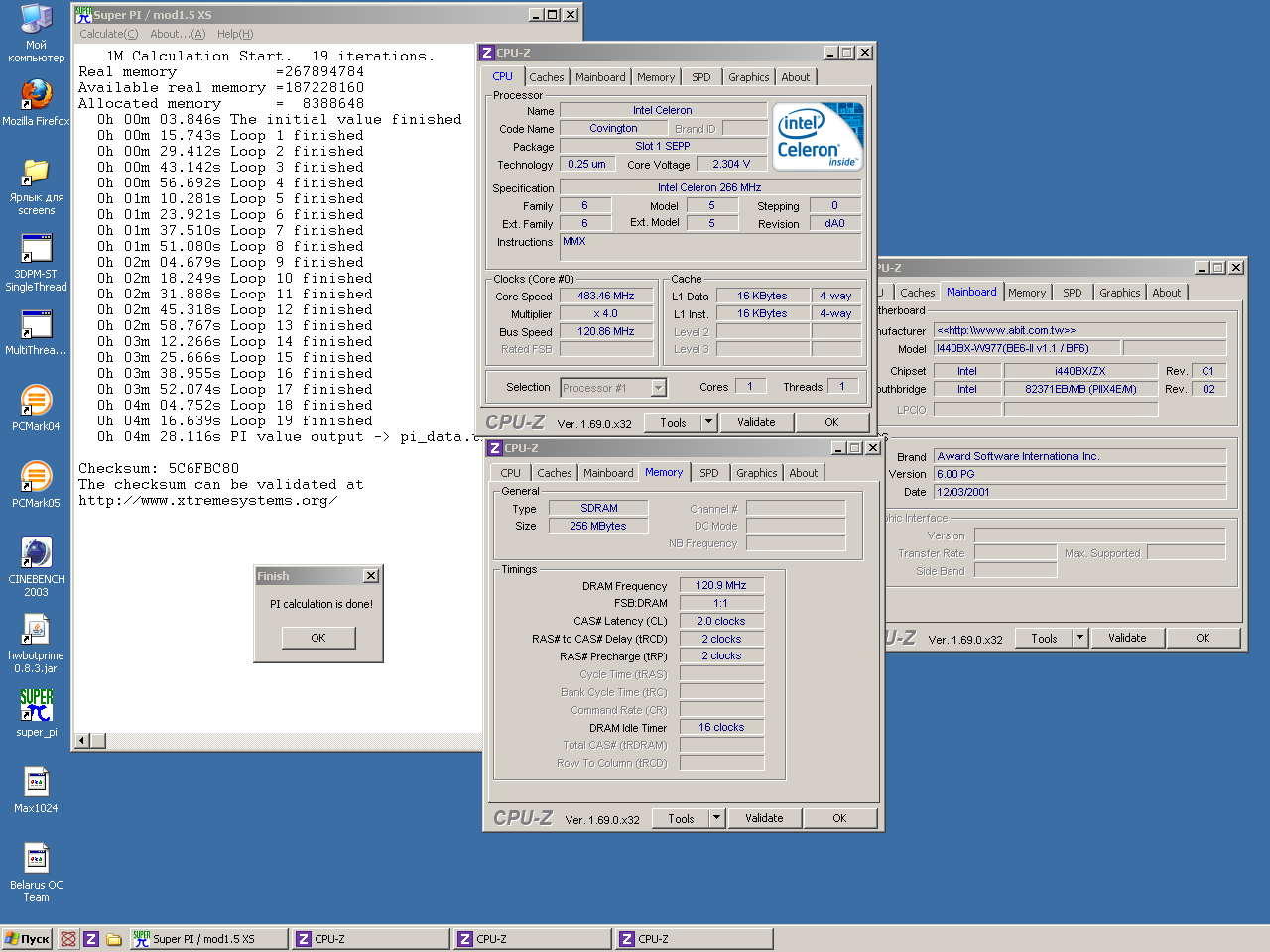Select About tab in Mainboard CPU-Z window
This screenshot has height=952, width=1270.
(x=1166, y=293)
